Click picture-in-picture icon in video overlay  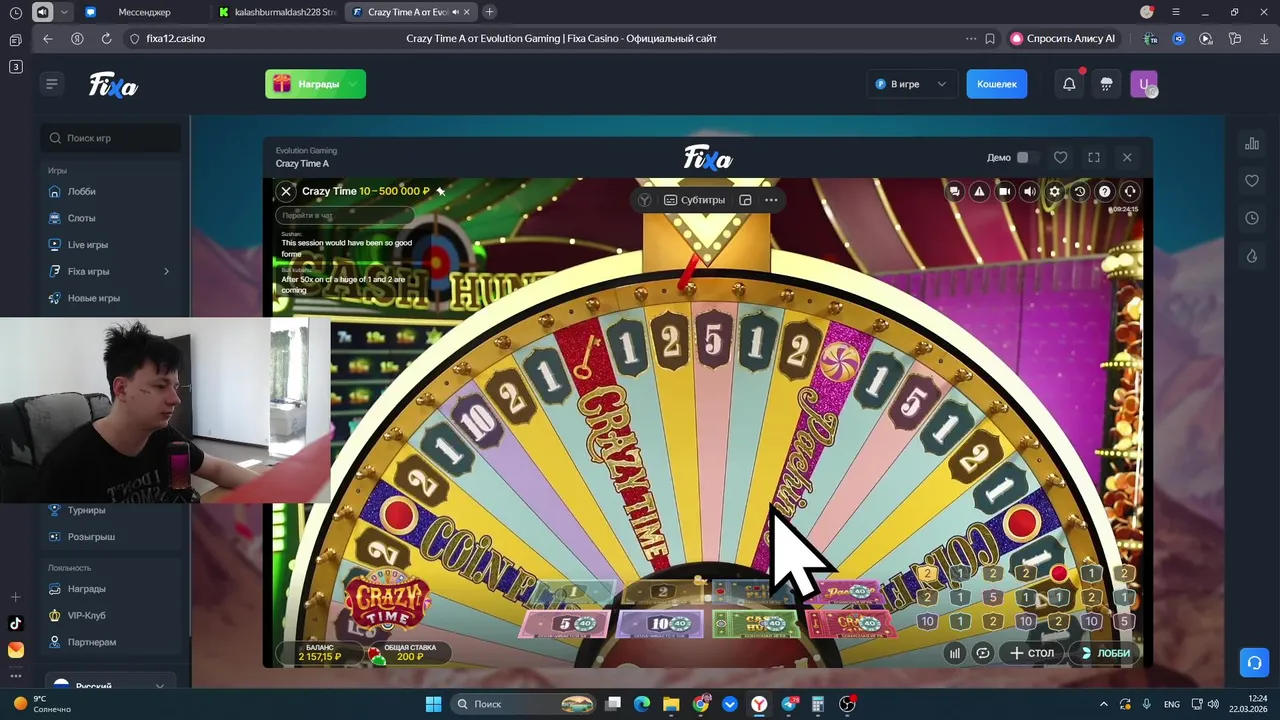coord(745,200)
